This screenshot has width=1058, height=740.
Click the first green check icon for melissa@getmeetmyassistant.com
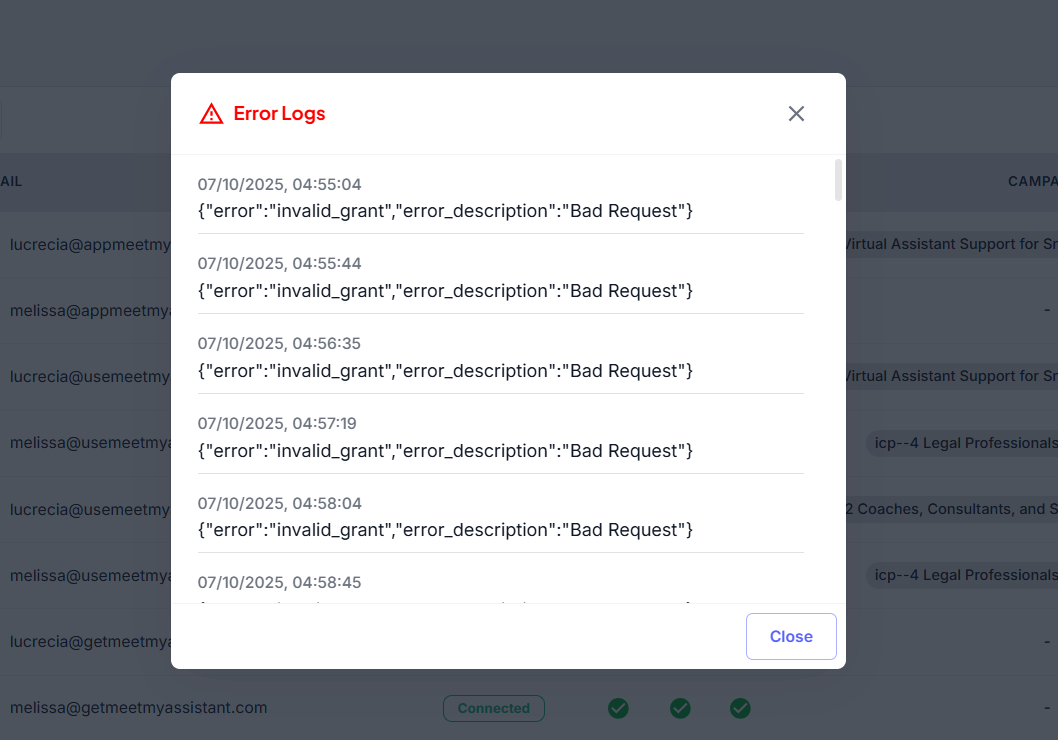(619, 708)
